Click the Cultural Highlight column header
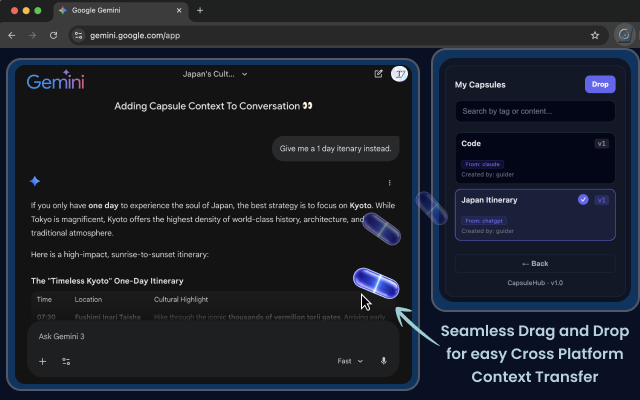The height and width of the screenshot is (400, 640). (x=181, y=300)
